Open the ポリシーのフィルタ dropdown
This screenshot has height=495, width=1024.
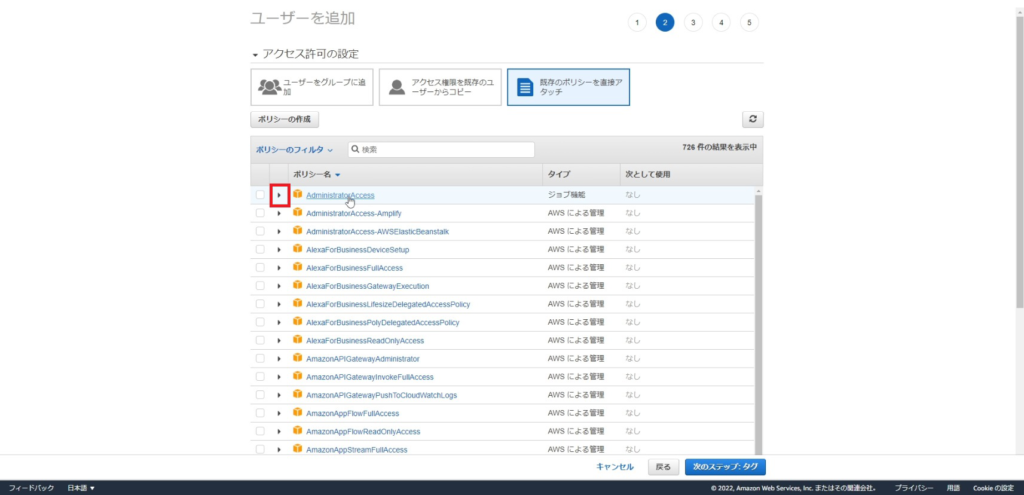(x=294, y=149)
